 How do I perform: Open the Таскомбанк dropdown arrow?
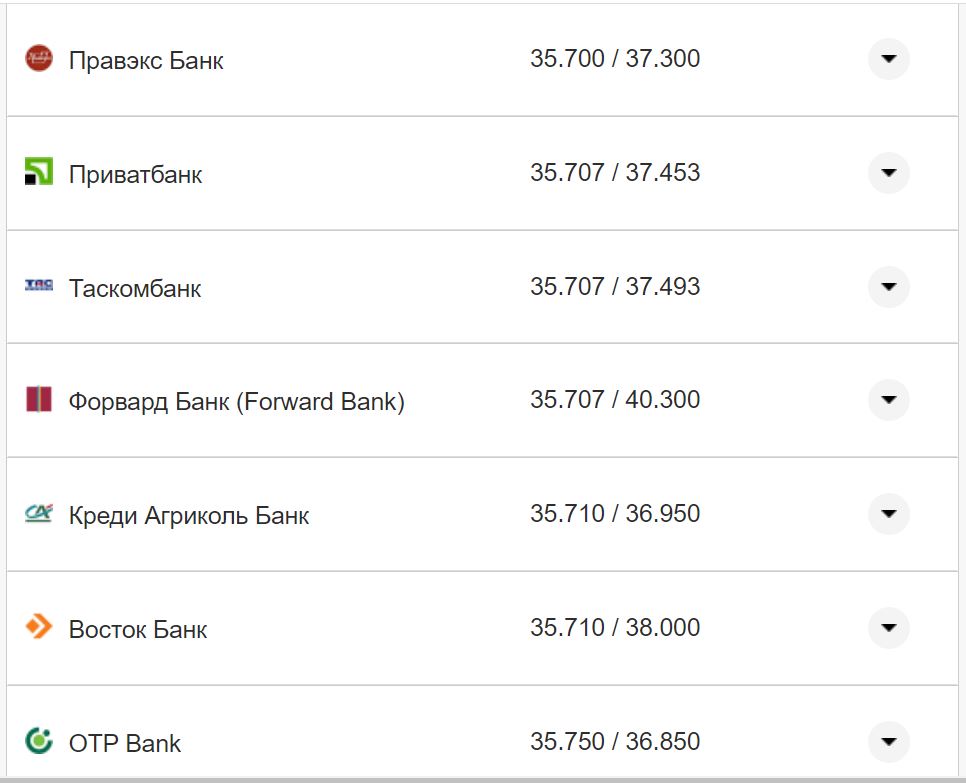(x=888, y=287)
